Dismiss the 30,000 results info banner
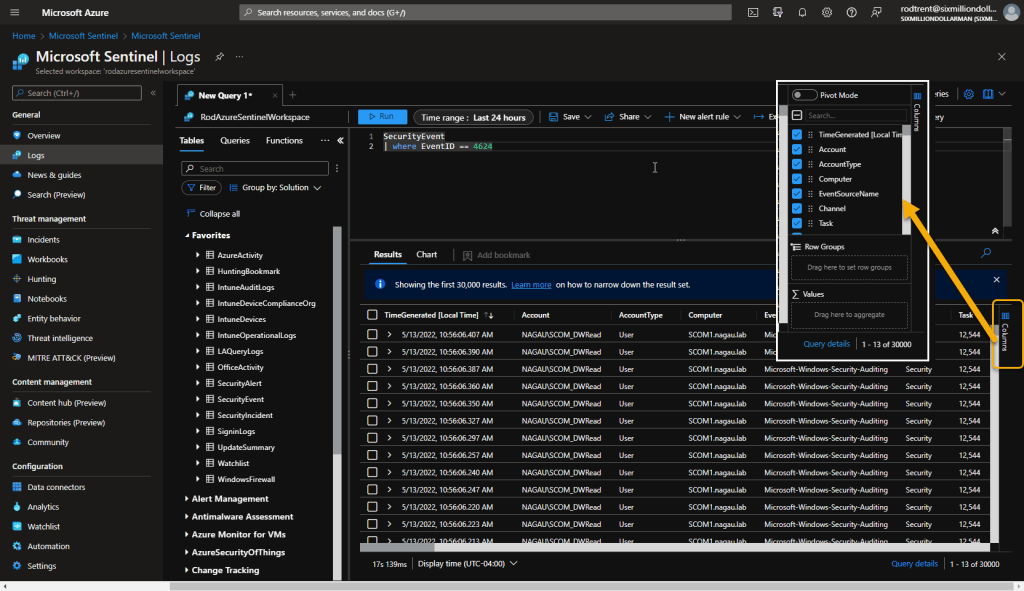The image size is (1024, 591). (997, 280)
